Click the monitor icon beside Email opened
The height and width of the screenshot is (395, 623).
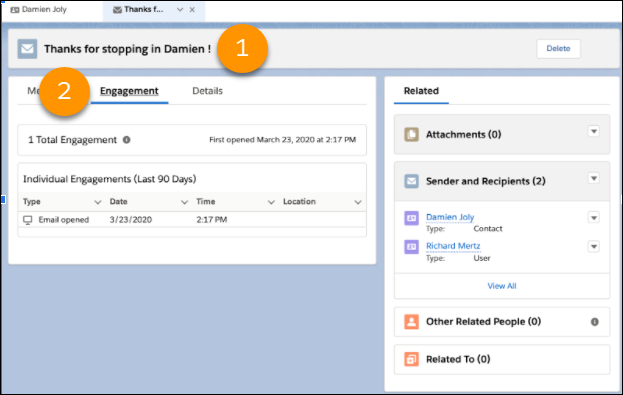pos(27,220)
